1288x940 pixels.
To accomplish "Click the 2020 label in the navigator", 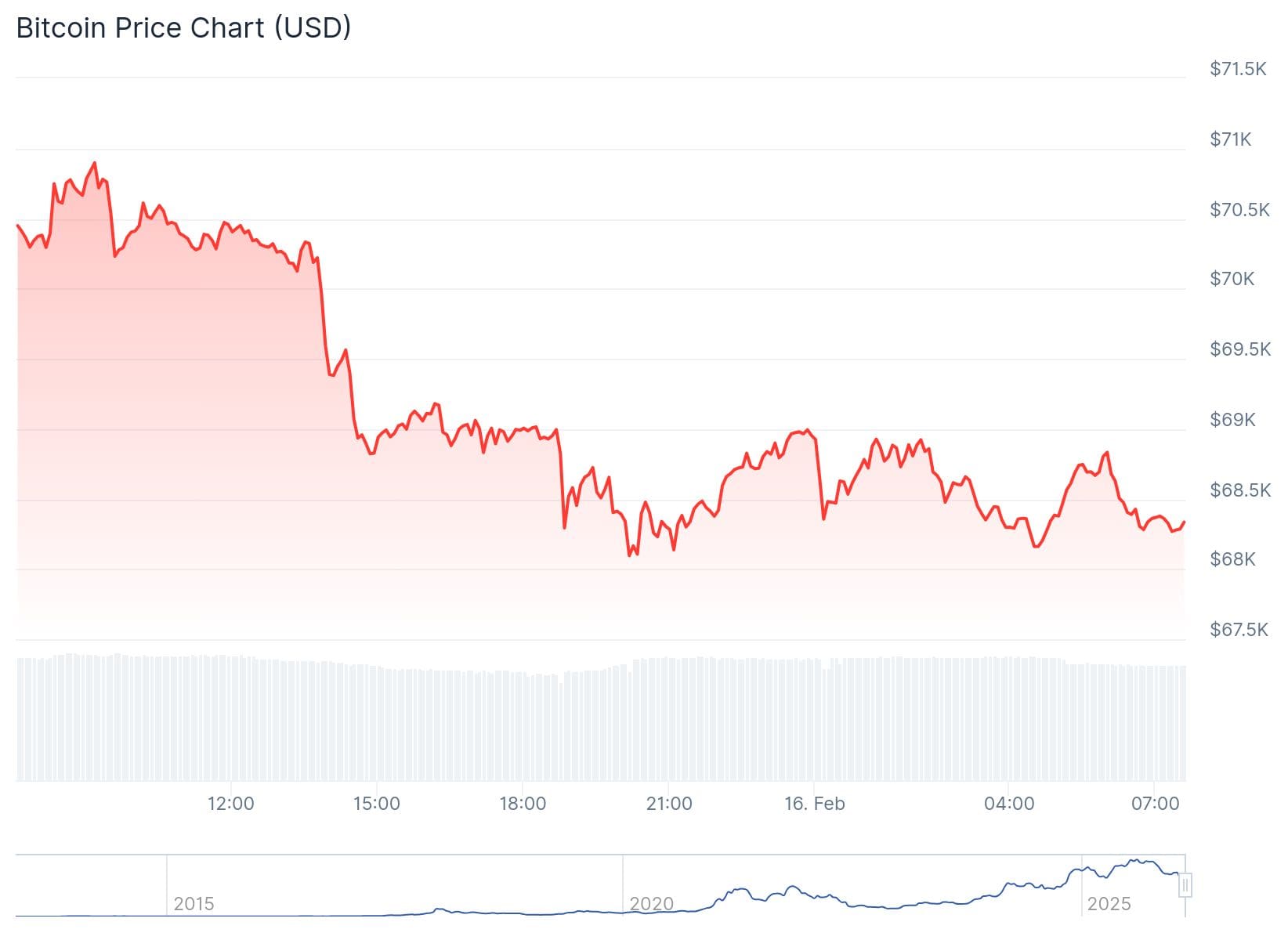I will pos(652,904).
